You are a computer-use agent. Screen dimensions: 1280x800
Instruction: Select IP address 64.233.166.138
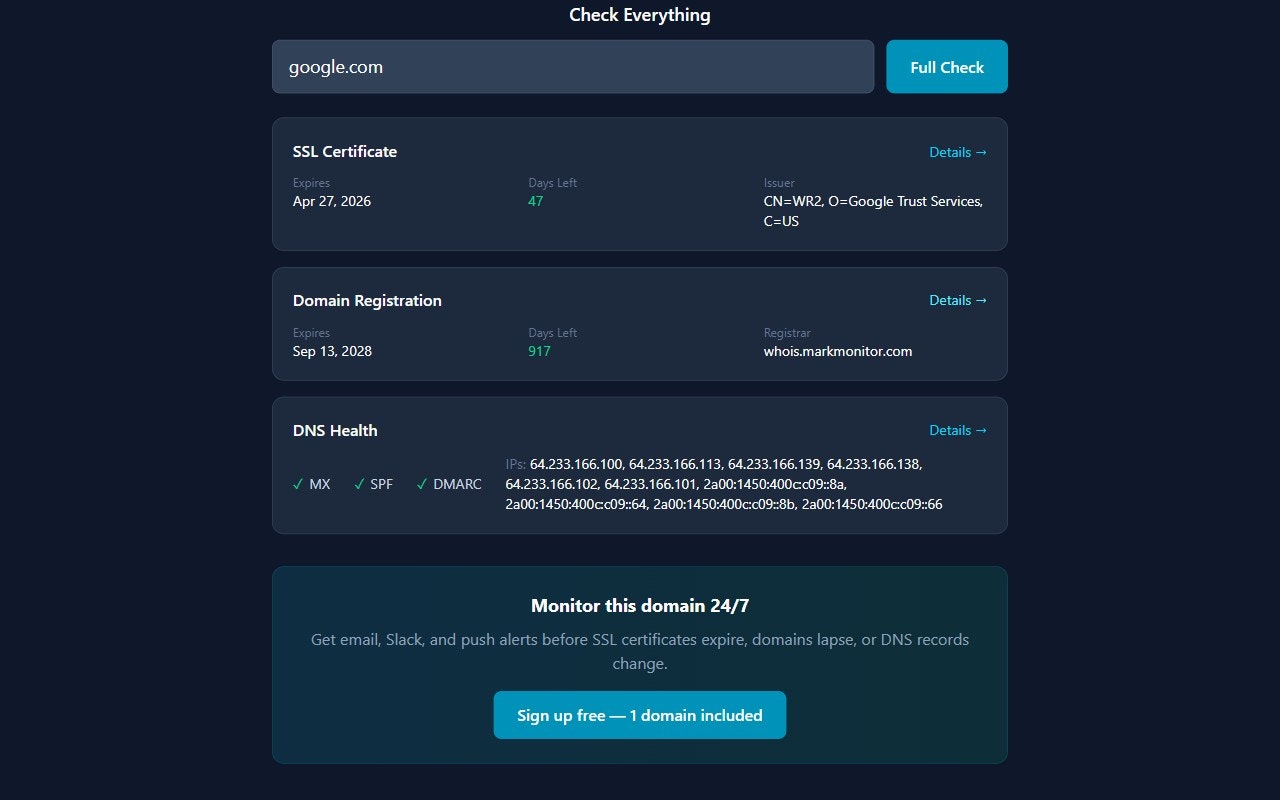[872, 464]
